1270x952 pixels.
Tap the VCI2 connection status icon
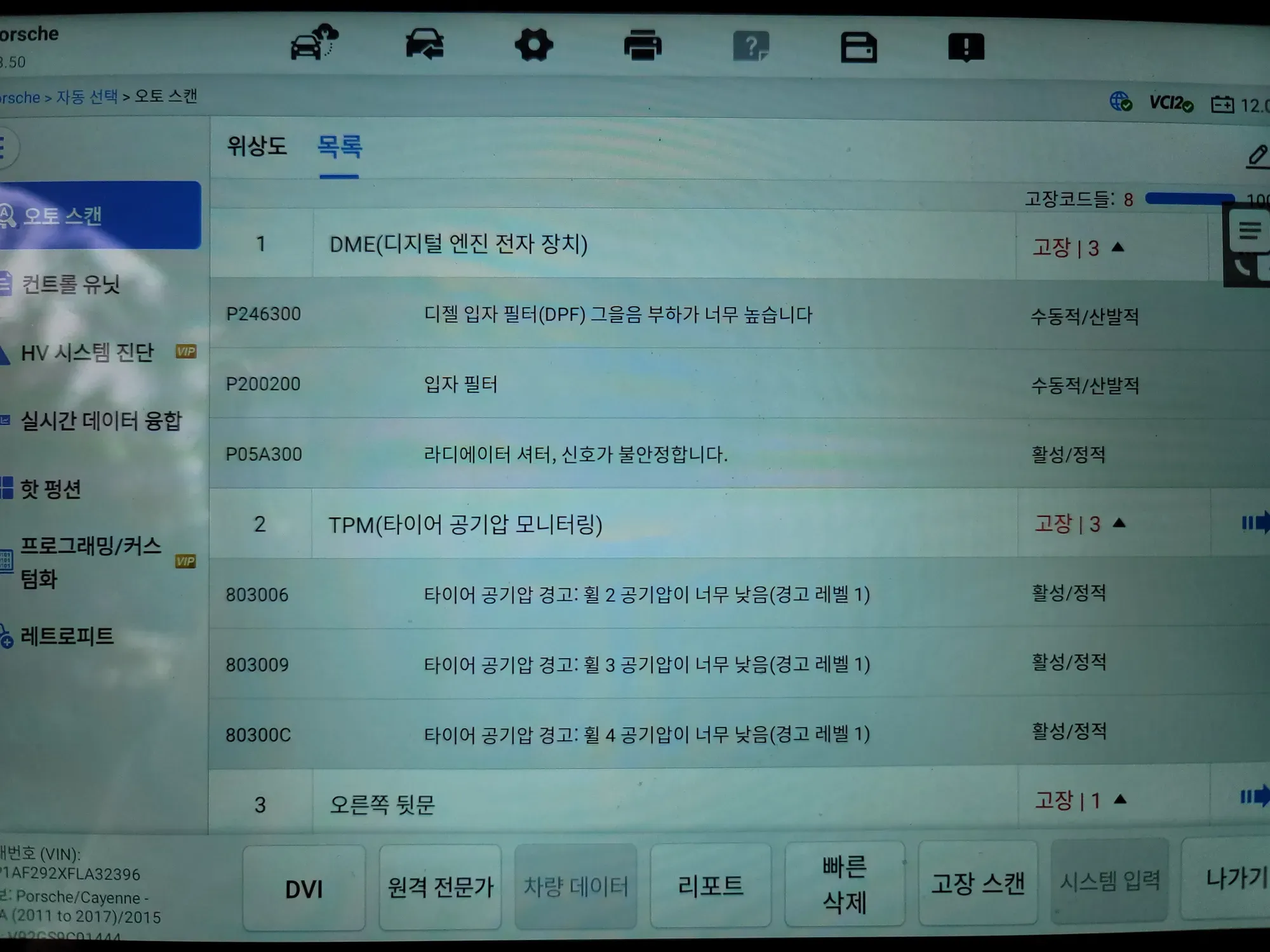[1171, 103]
